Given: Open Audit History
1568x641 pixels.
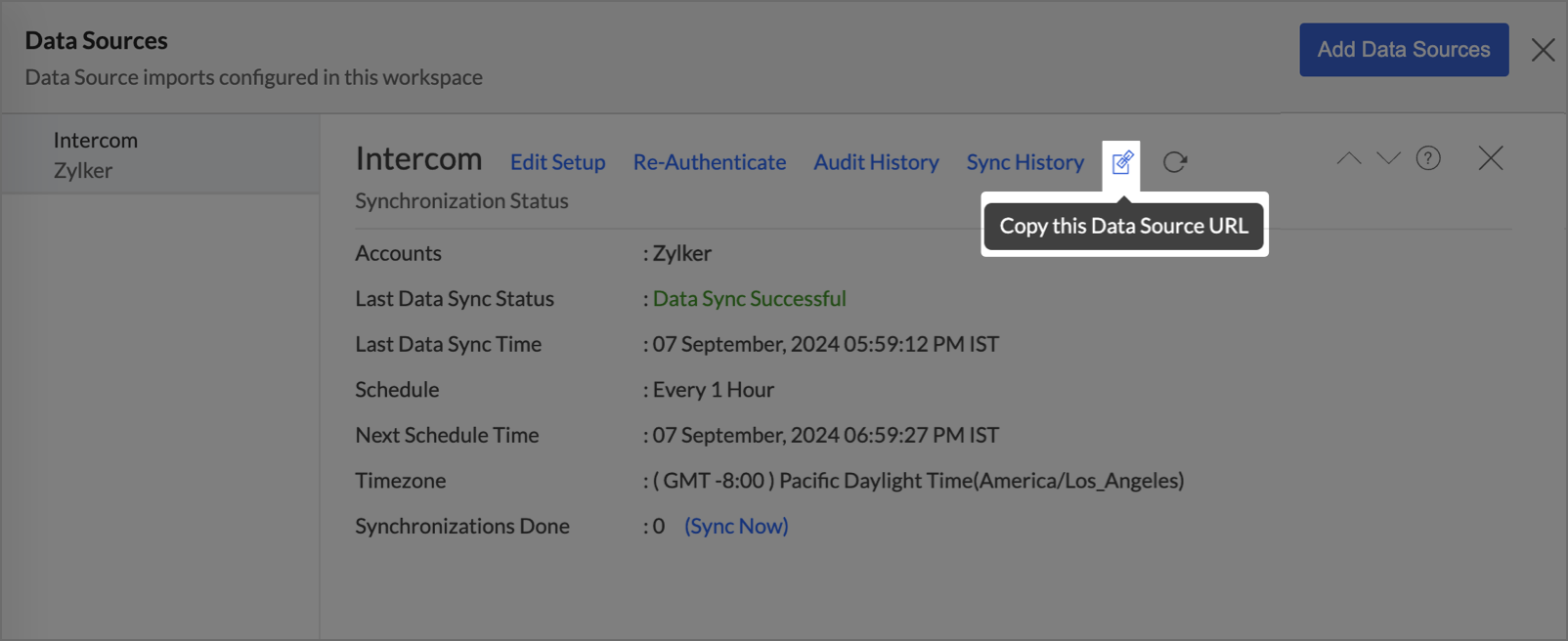Looking at the screenshot, I should 876,162.
